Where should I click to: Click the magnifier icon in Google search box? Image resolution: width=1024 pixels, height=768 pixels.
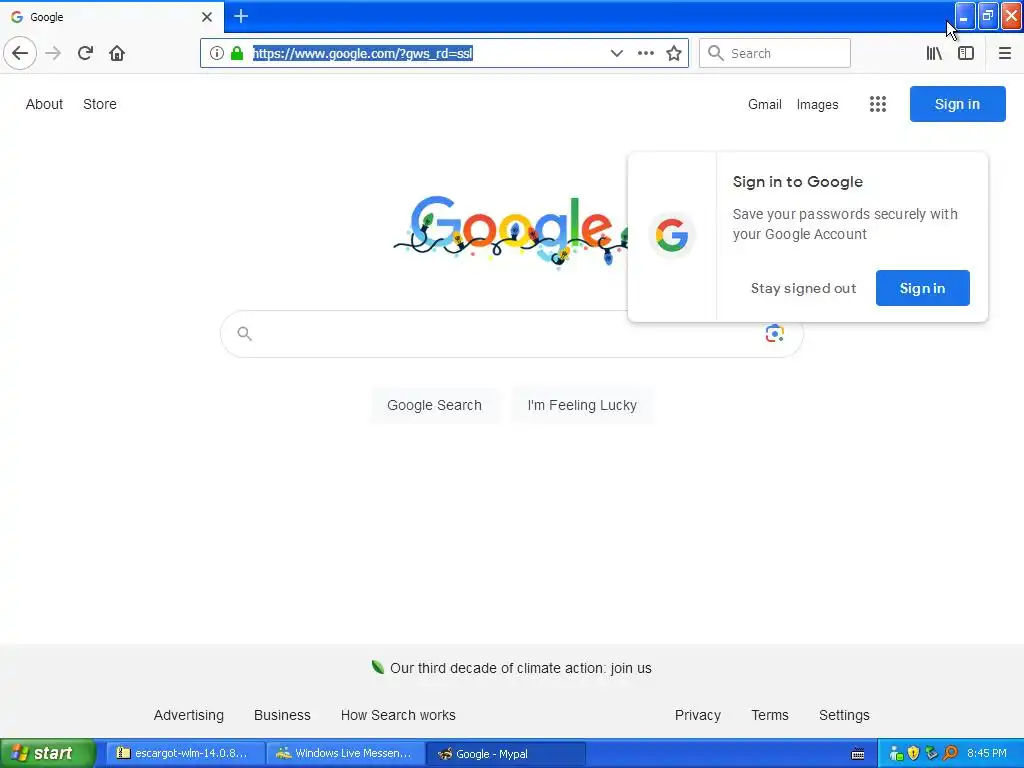tap(244, 334)
